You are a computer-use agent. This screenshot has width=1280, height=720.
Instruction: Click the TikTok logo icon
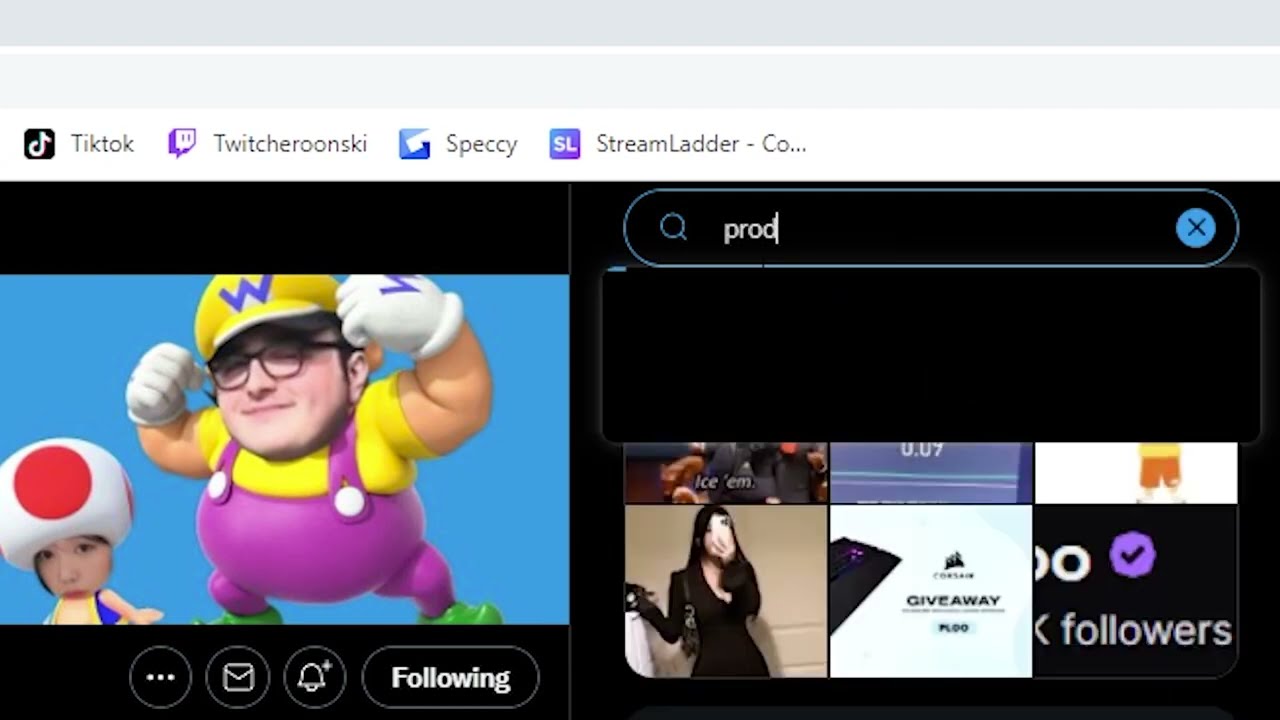click(x=40, y=144)
